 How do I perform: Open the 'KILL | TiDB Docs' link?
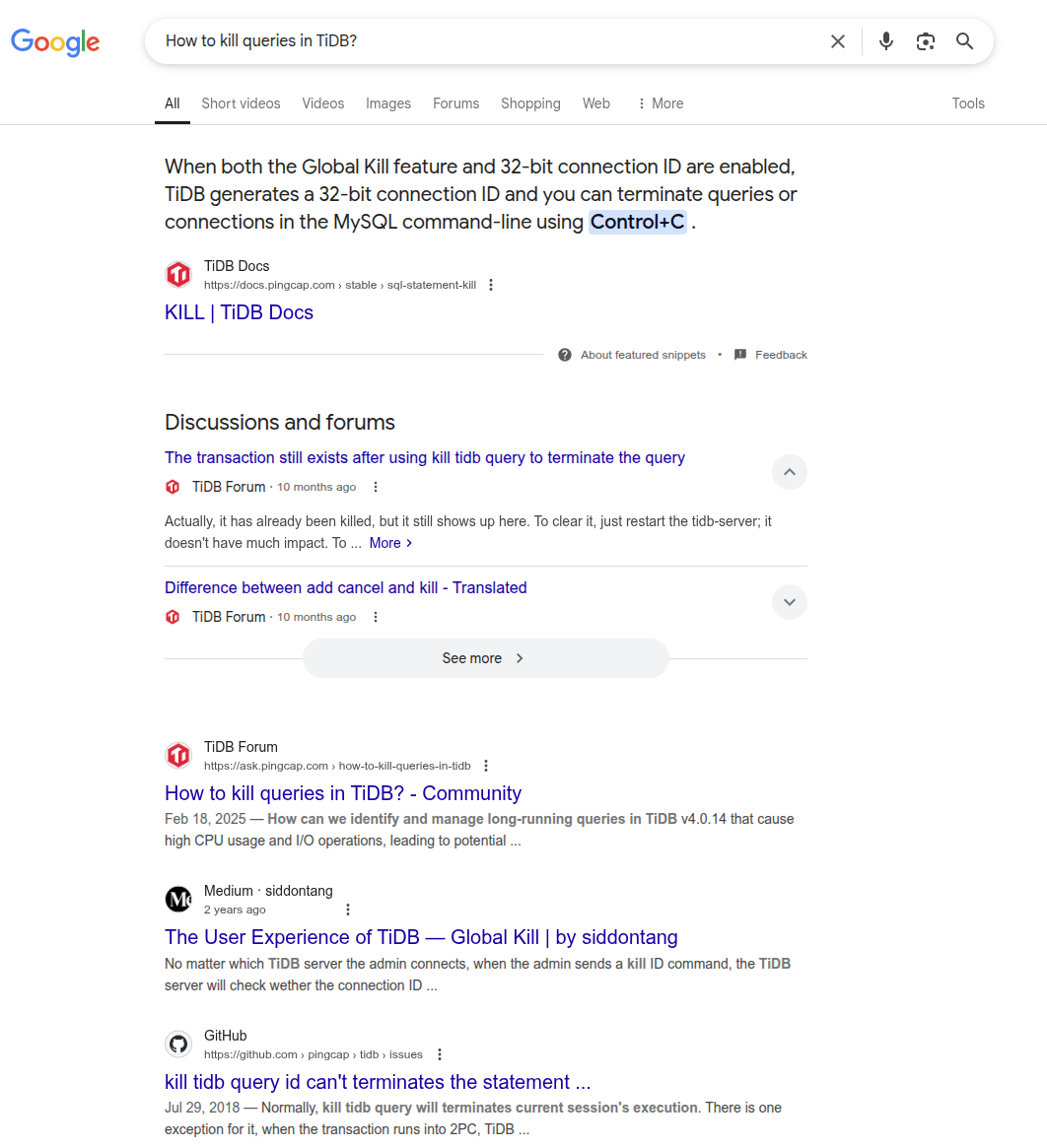(239, 312)
